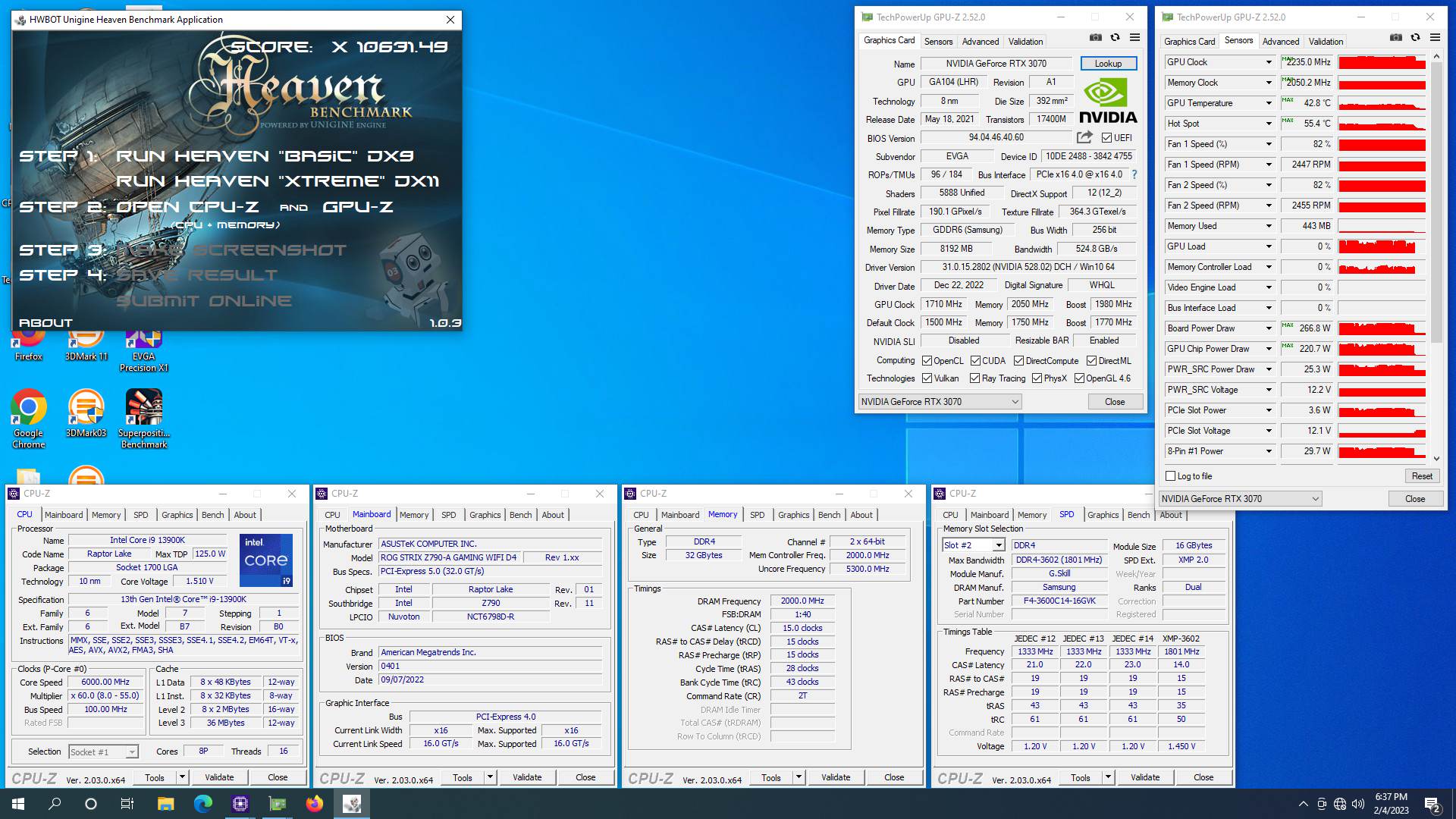Open Bench tab in CPU-Z CPU window
Image resolution: width=1456 pixels, height=819 pixels.
pos(212,515)
